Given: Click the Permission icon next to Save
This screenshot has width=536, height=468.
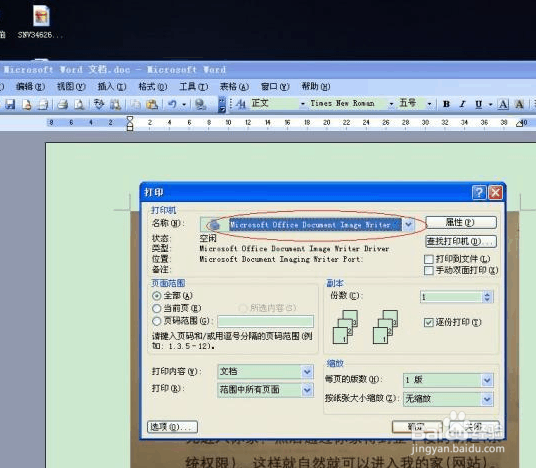Looking at the screenshot, I should [x=27, y=104].
